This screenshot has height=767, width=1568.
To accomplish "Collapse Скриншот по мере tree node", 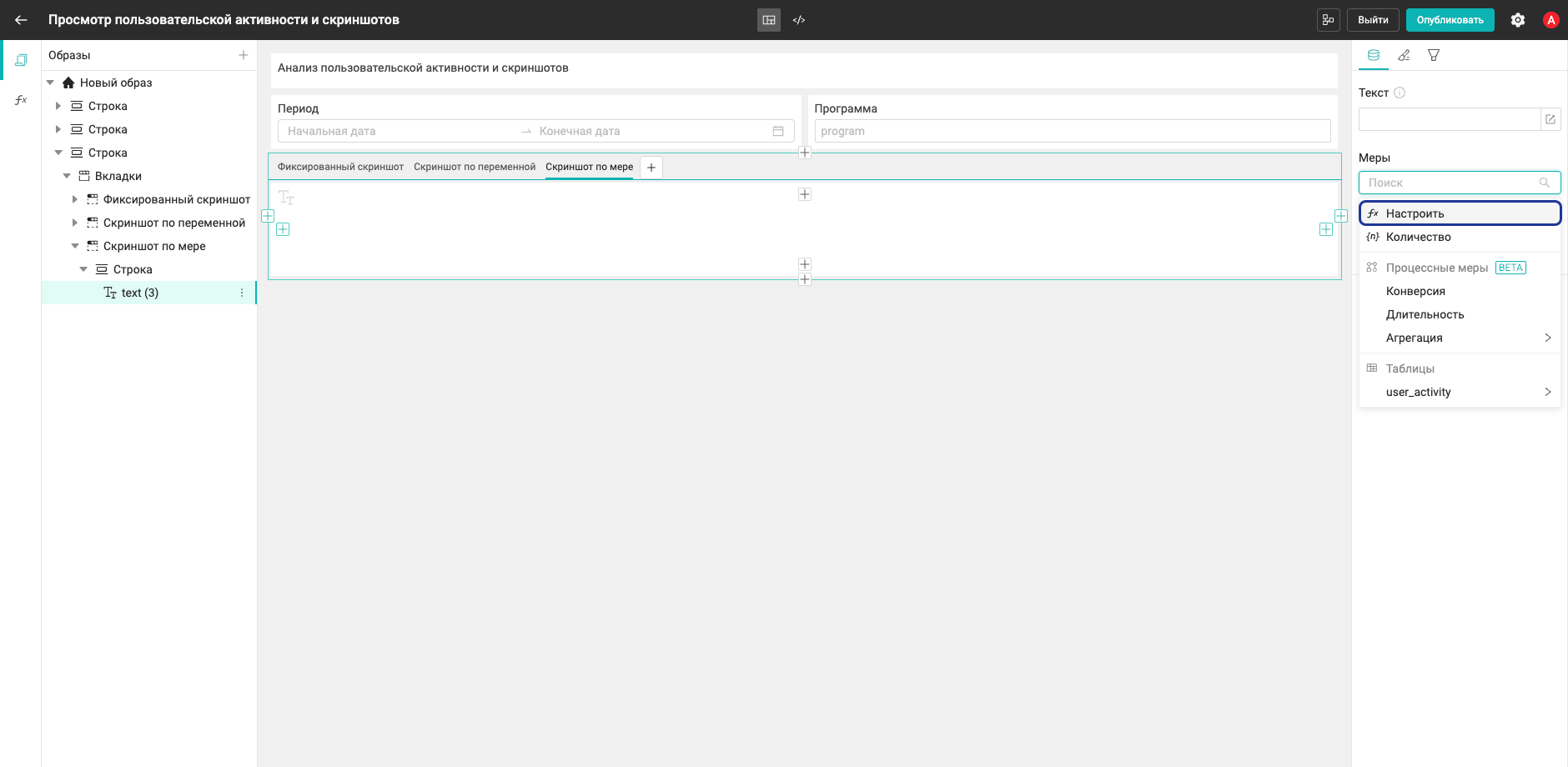I will click(75, 246).
